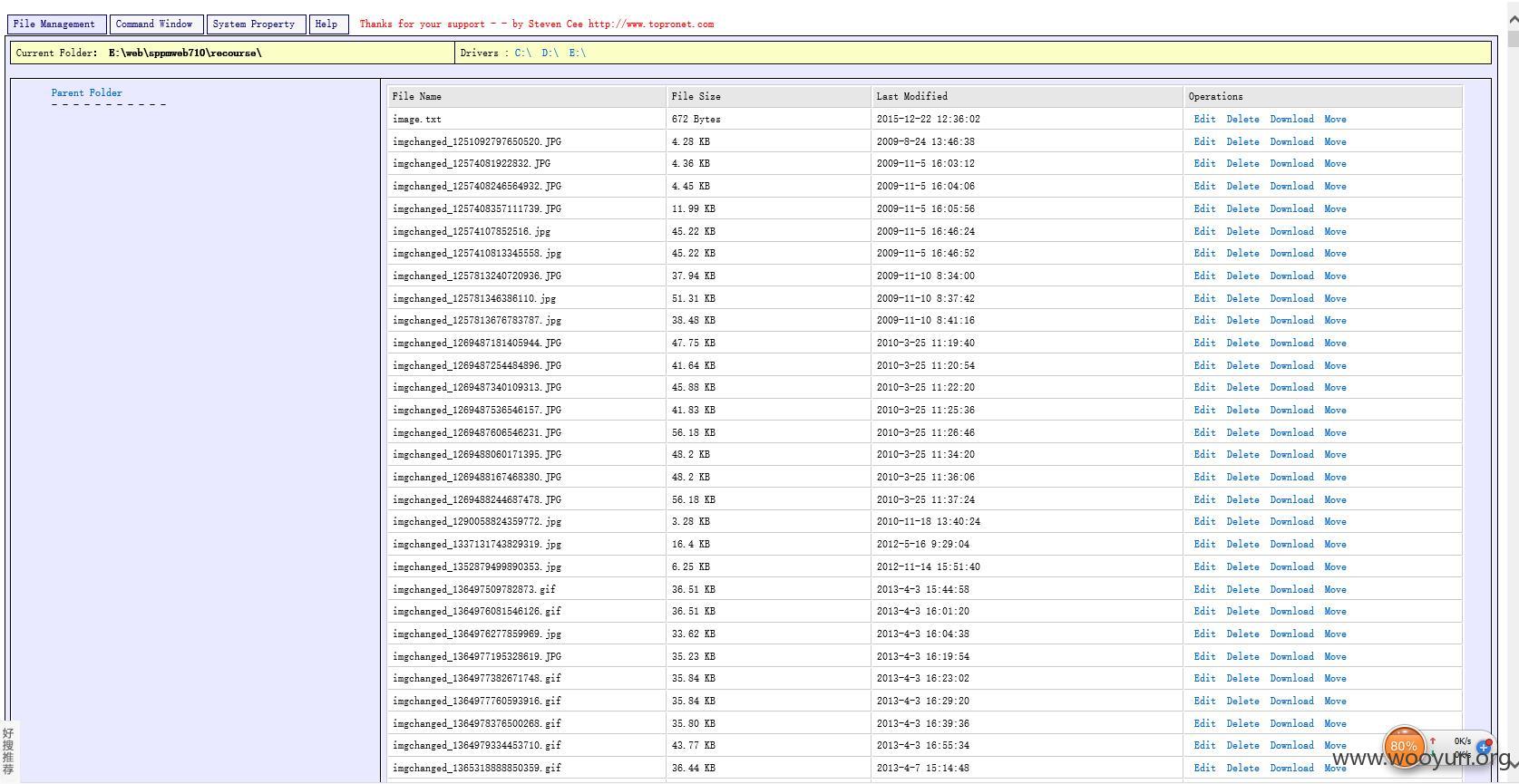This screenshot has width=1519, height=784.
Task: Download imgchanged_1257813676783787.jpg
Action: (1291, 320)
